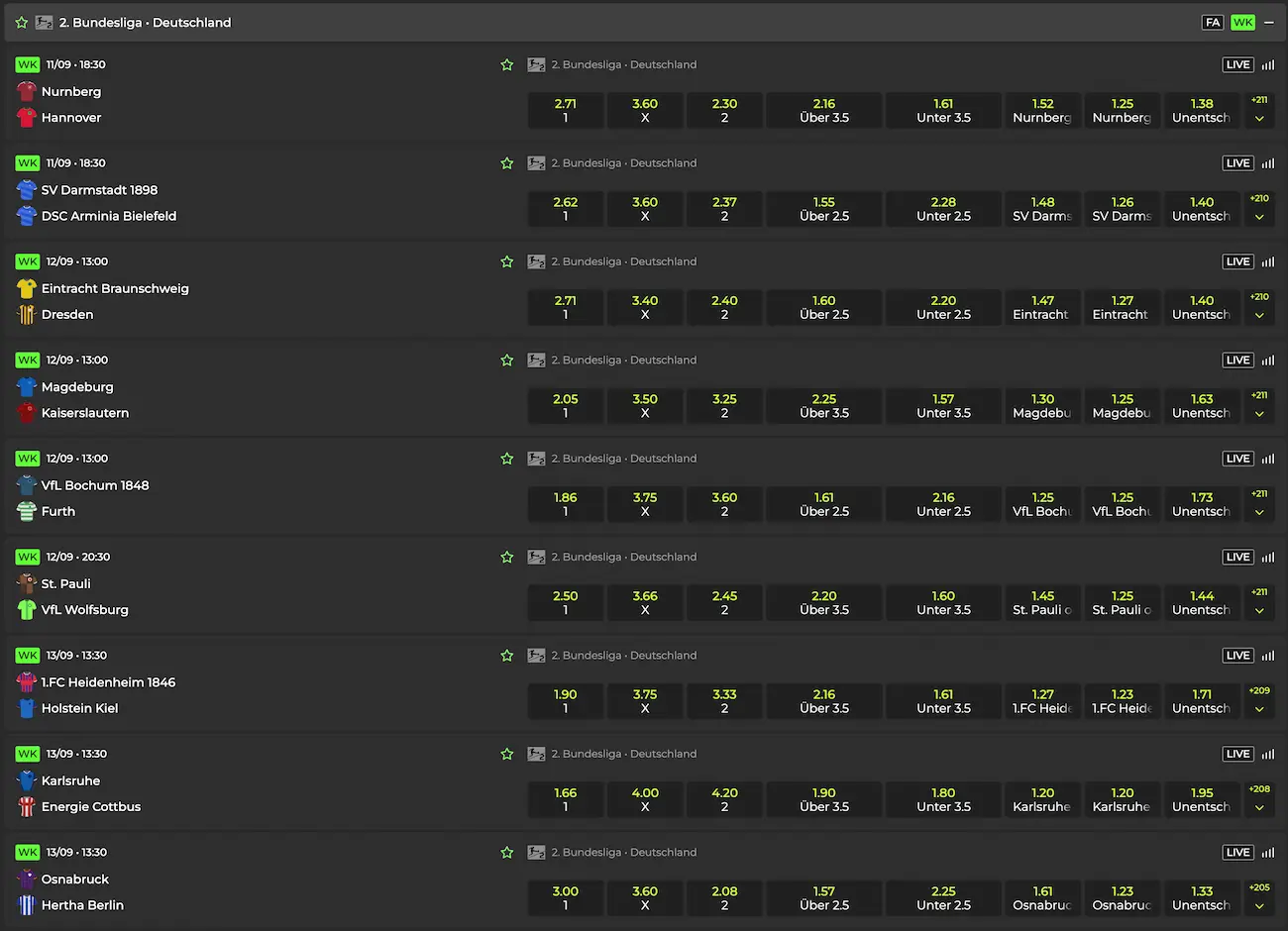Click the 2. Bundesliga header league logo
This screenshot has width=1288, height=931.
tap(44, 22)
